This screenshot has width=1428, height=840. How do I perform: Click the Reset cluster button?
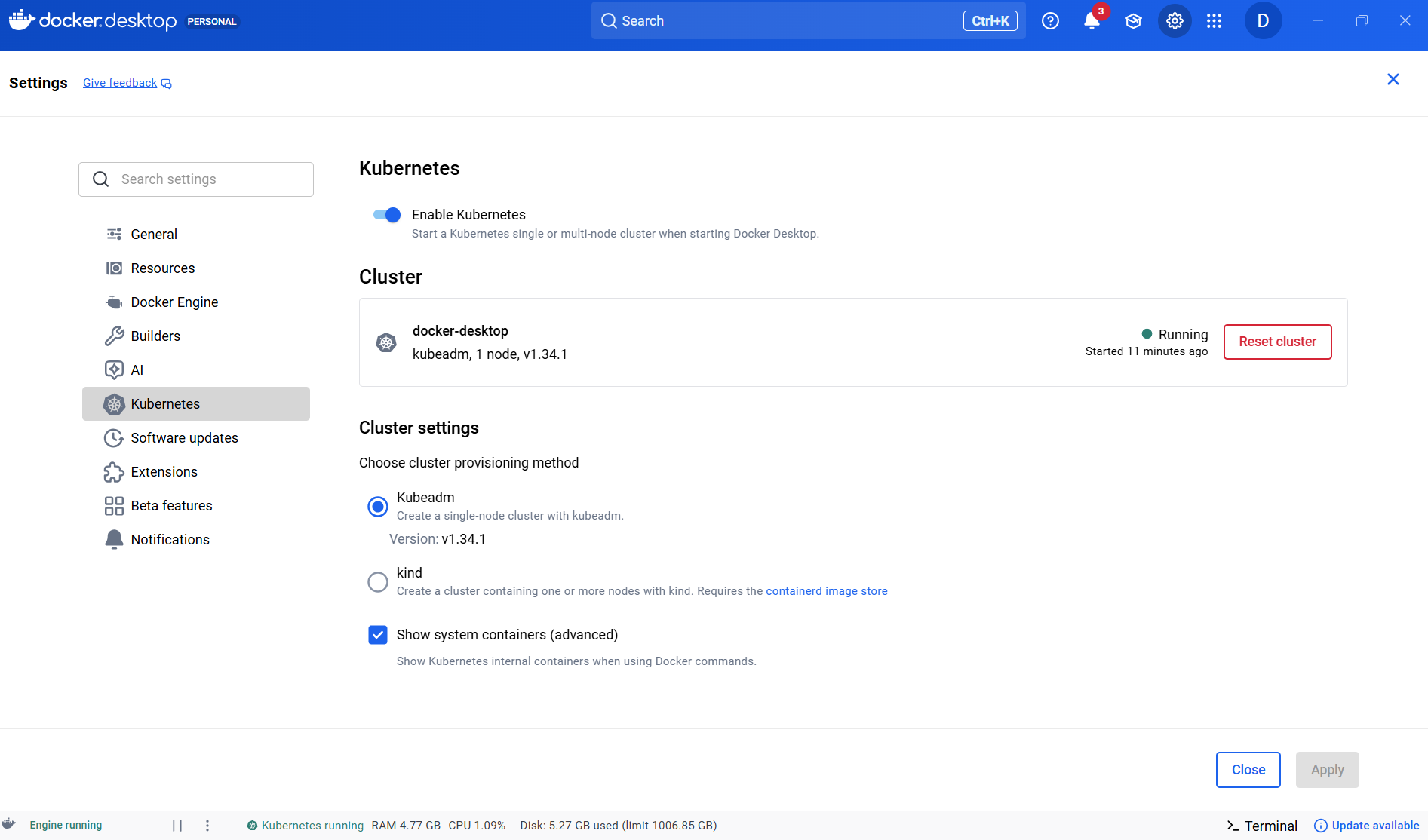coord(1277,342)
